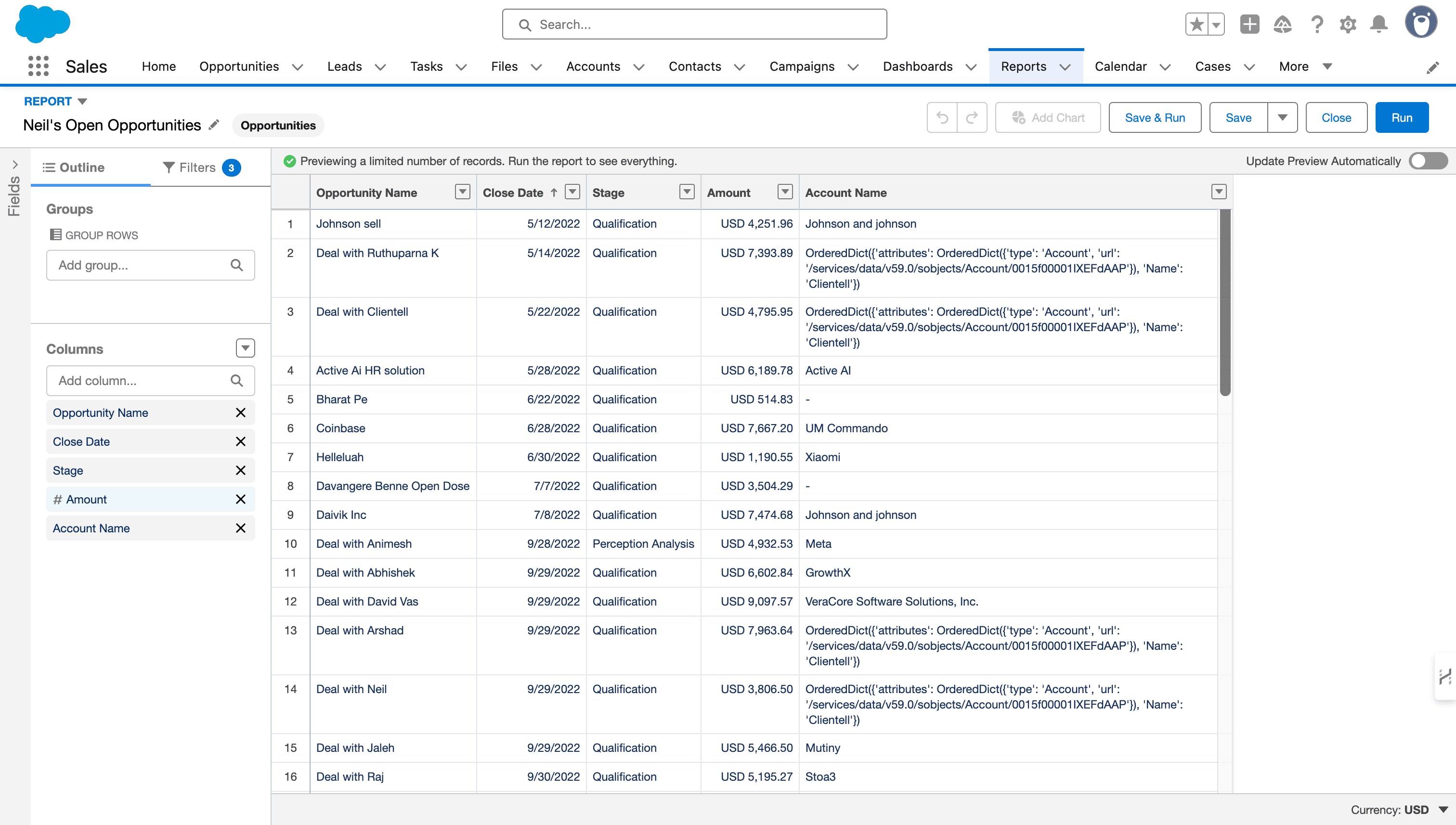Image resolution: width=1456 pixels, height=825 pixels.
Task: Expand the Leads nav chevron
Action: point(380,67)
